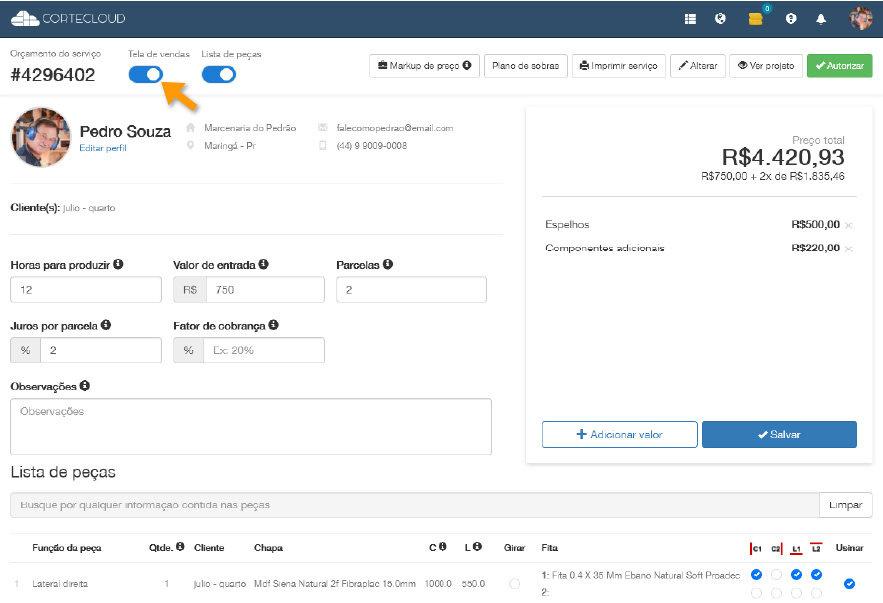Remove the Espelhos value with its X

click(x=849, y=225)
